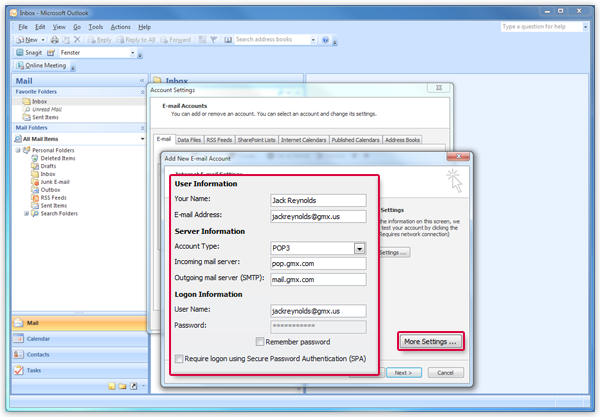Open the Account Type POP3 dropdown
Screen dimensions: 600x417
pyautogui.click(x=359, y=249)
